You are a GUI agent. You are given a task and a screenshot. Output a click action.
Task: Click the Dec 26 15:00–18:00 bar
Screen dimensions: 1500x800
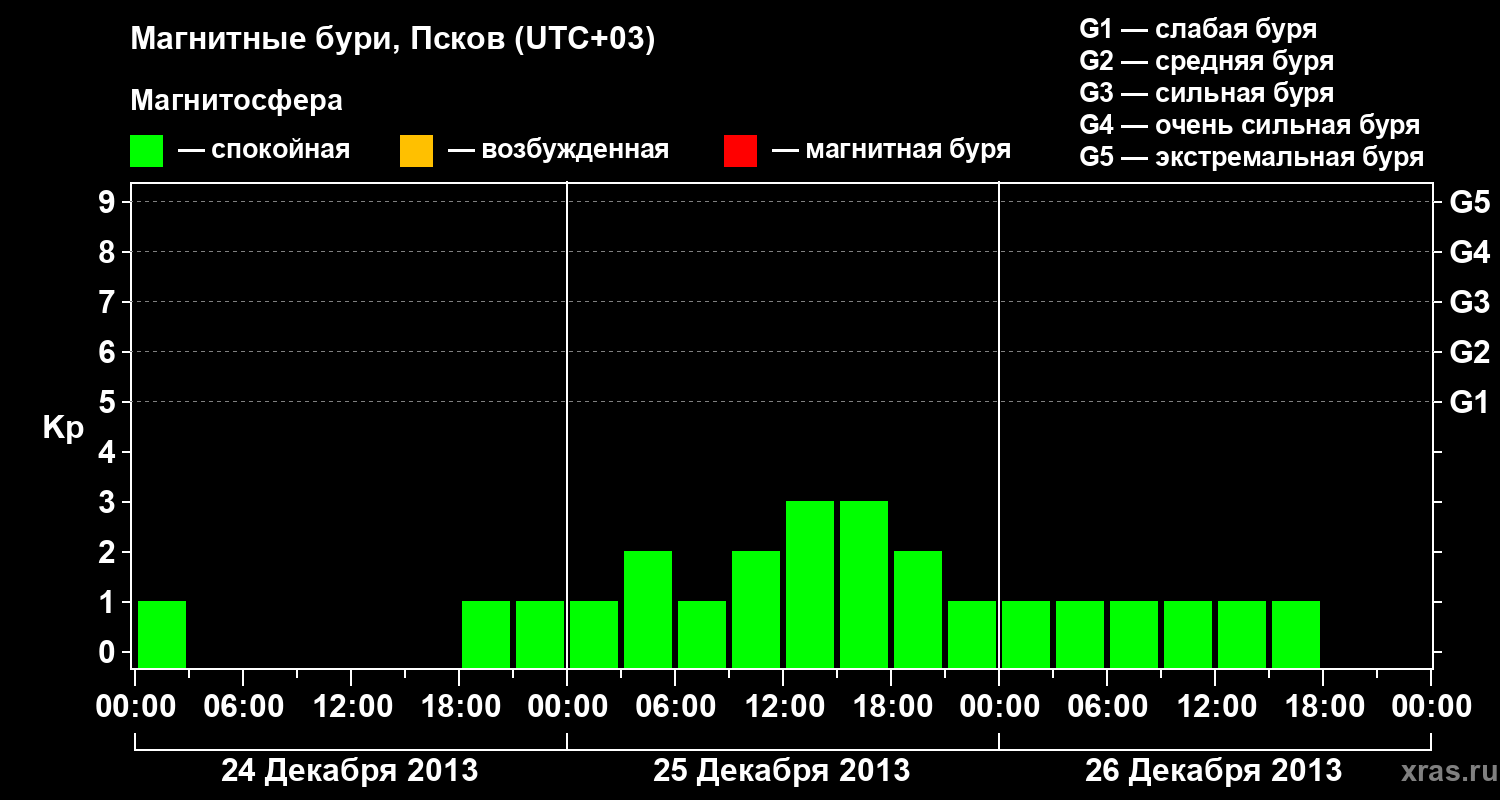(1296, 634)
